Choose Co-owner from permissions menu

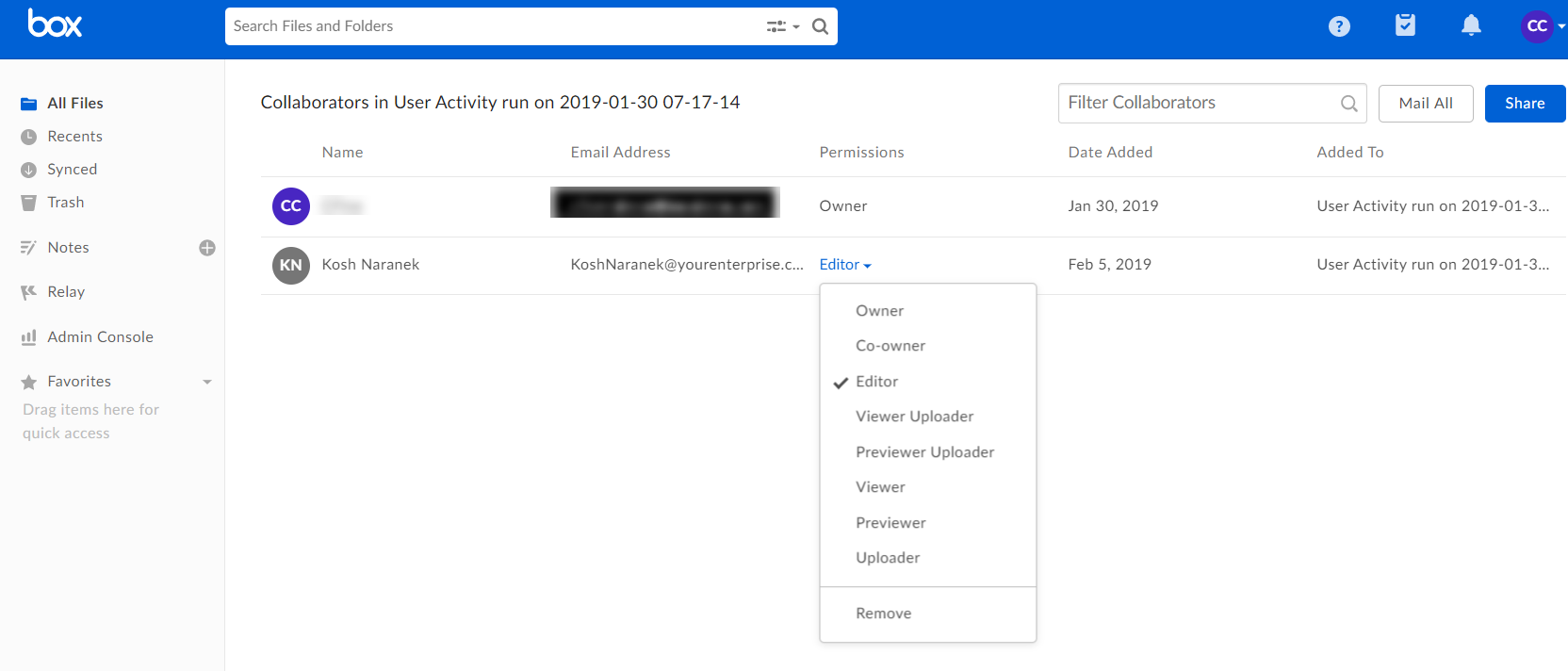click(890, 346)
